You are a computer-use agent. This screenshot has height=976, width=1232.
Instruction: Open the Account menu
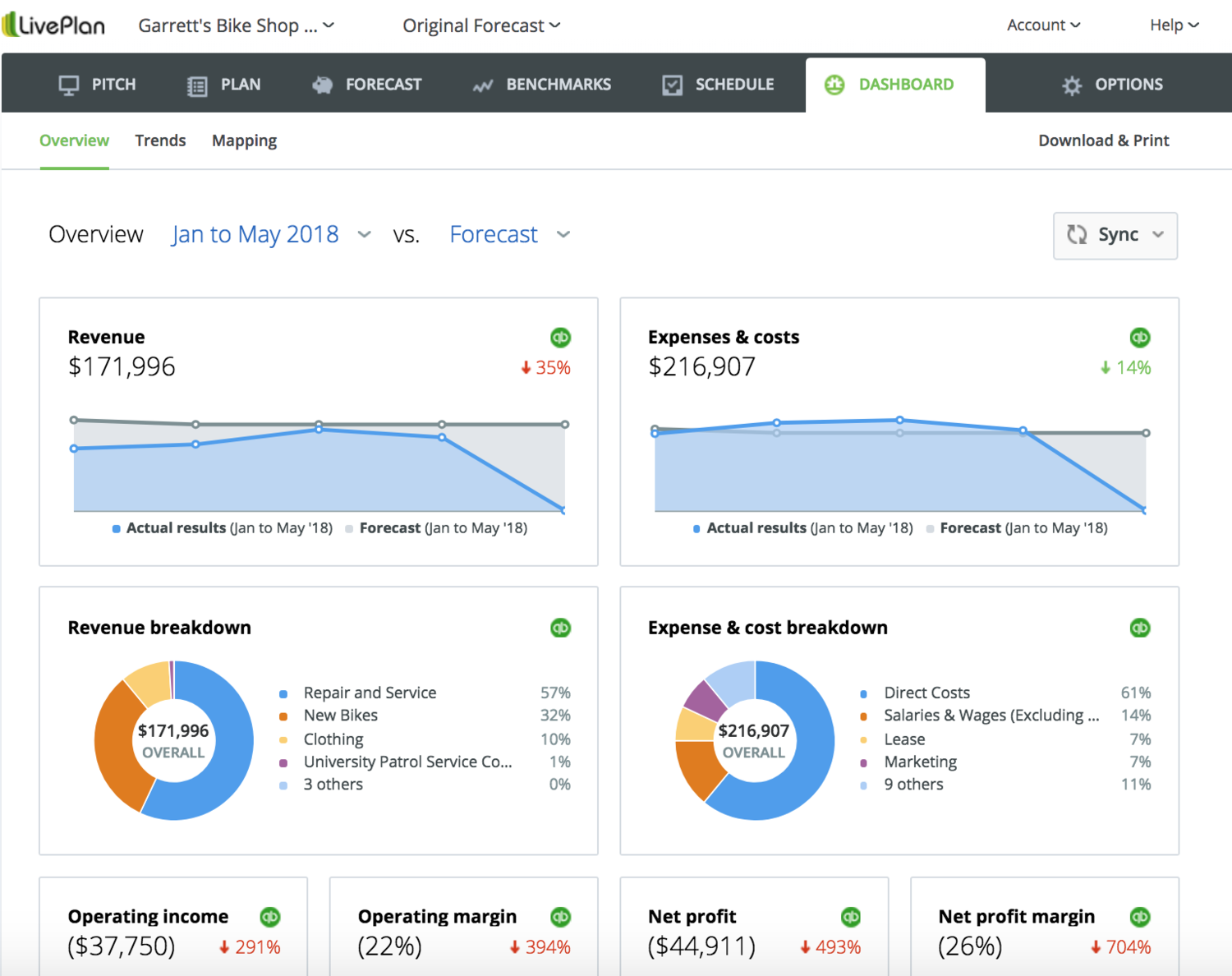pyautogui.click(x=1043, y=25)
